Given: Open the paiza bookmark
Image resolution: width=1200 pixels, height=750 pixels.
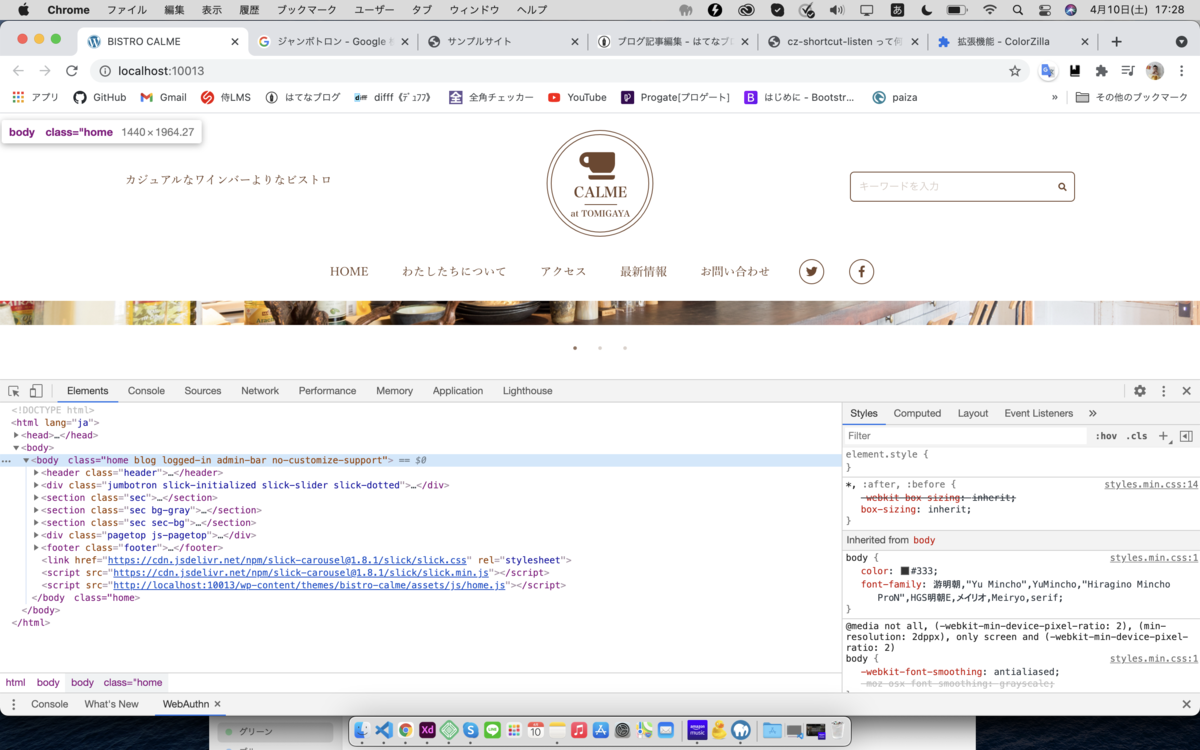Looking at the screenshot, I should click(895, 97).
